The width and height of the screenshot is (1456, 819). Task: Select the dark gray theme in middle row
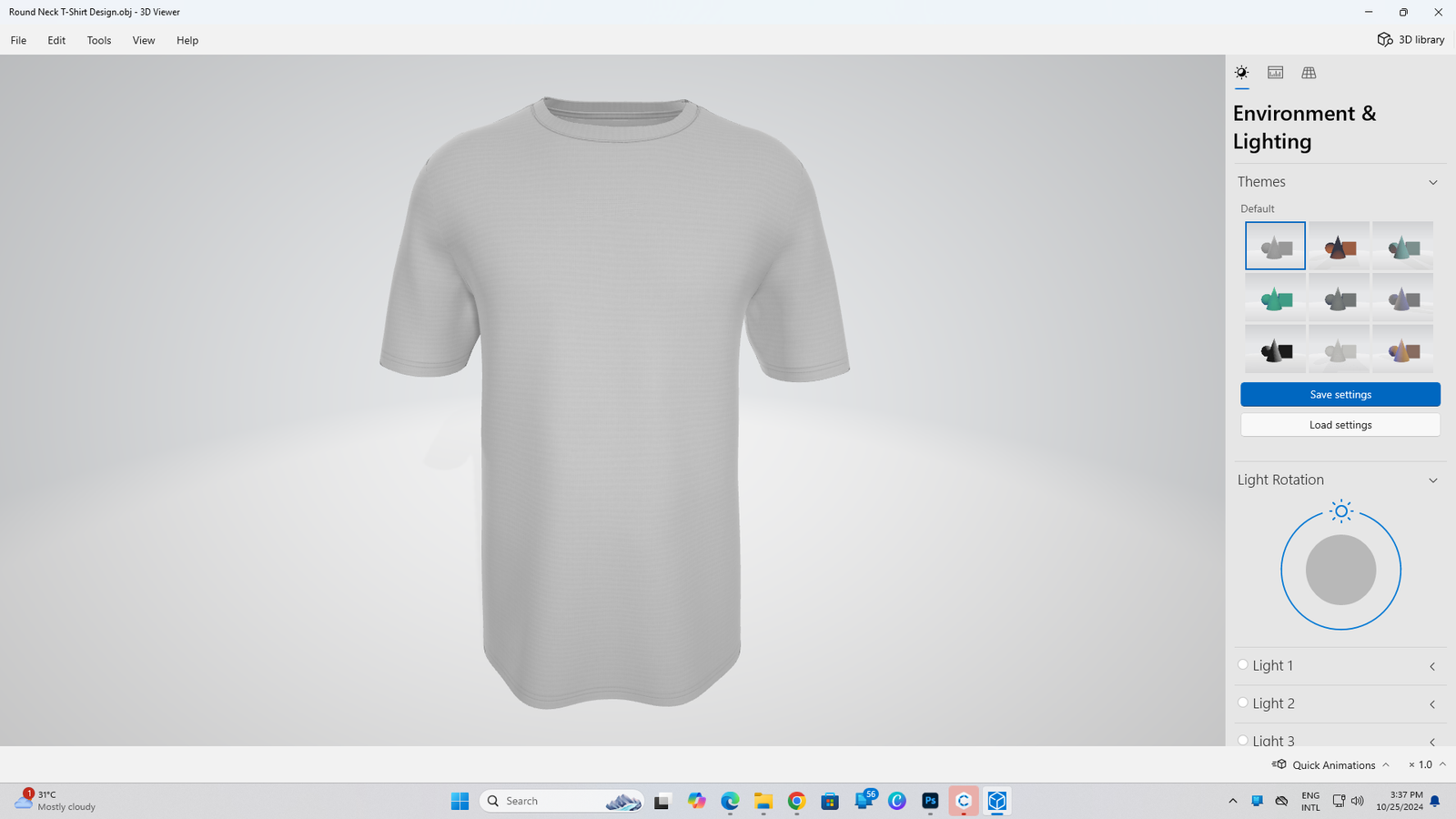(x=1339, y=298)
